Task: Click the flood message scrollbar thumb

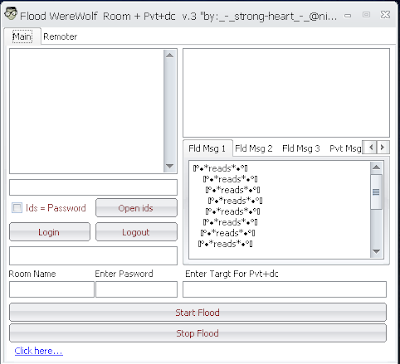Action: click(376, 192)
